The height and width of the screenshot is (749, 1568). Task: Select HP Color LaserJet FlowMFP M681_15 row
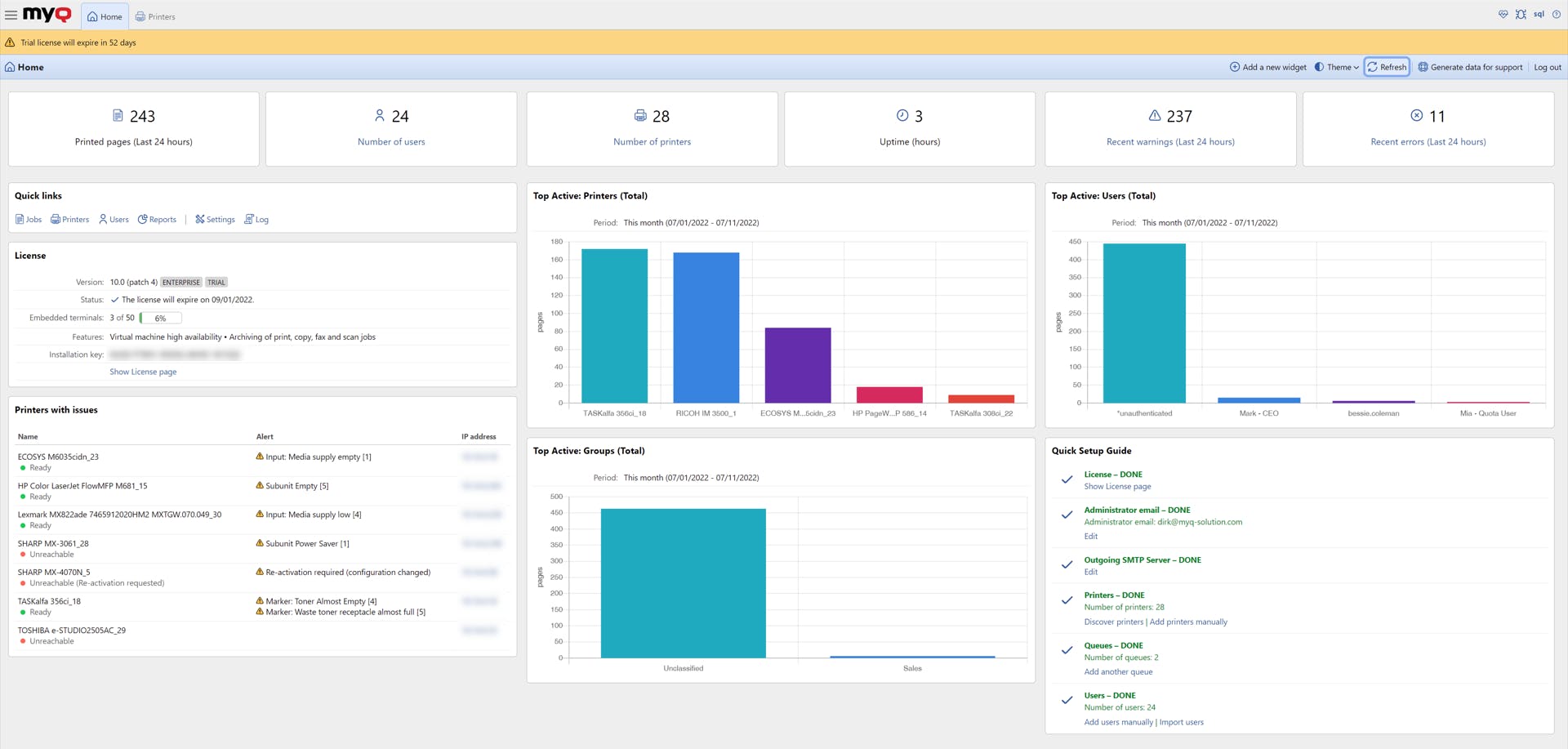(x=262, y=491)
